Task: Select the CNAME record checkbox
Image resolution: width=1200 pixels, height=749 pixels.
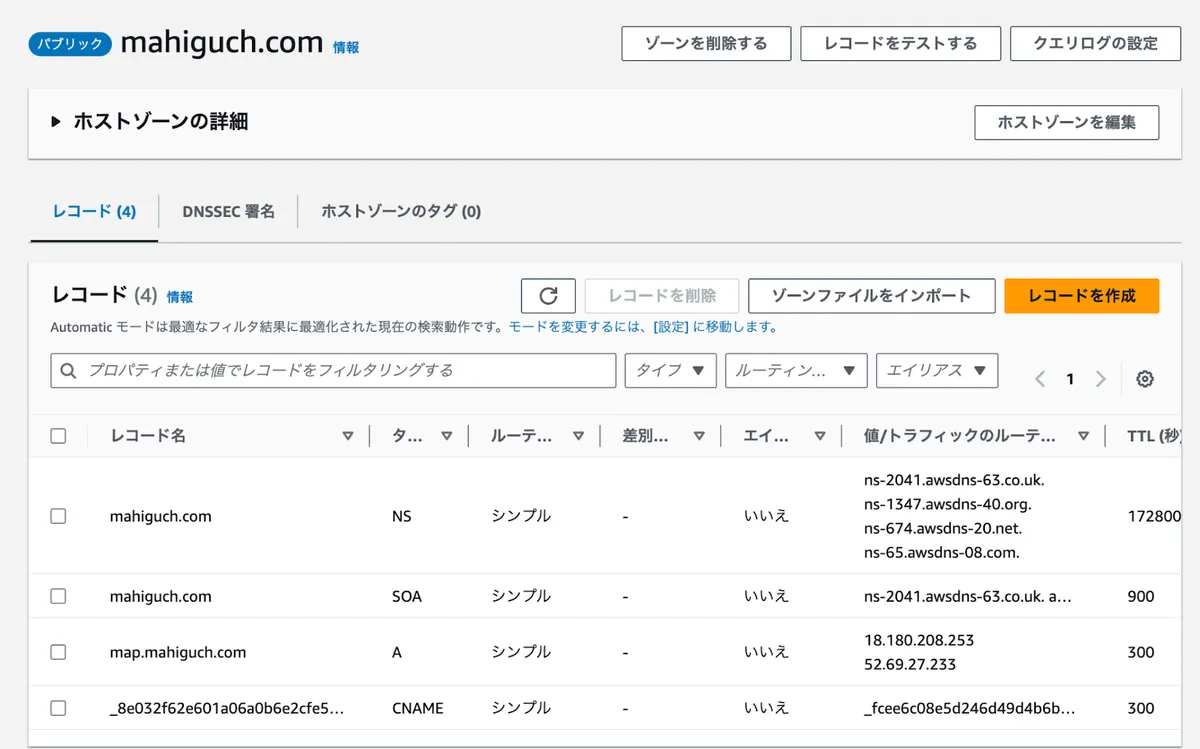Action: point(58,708)
